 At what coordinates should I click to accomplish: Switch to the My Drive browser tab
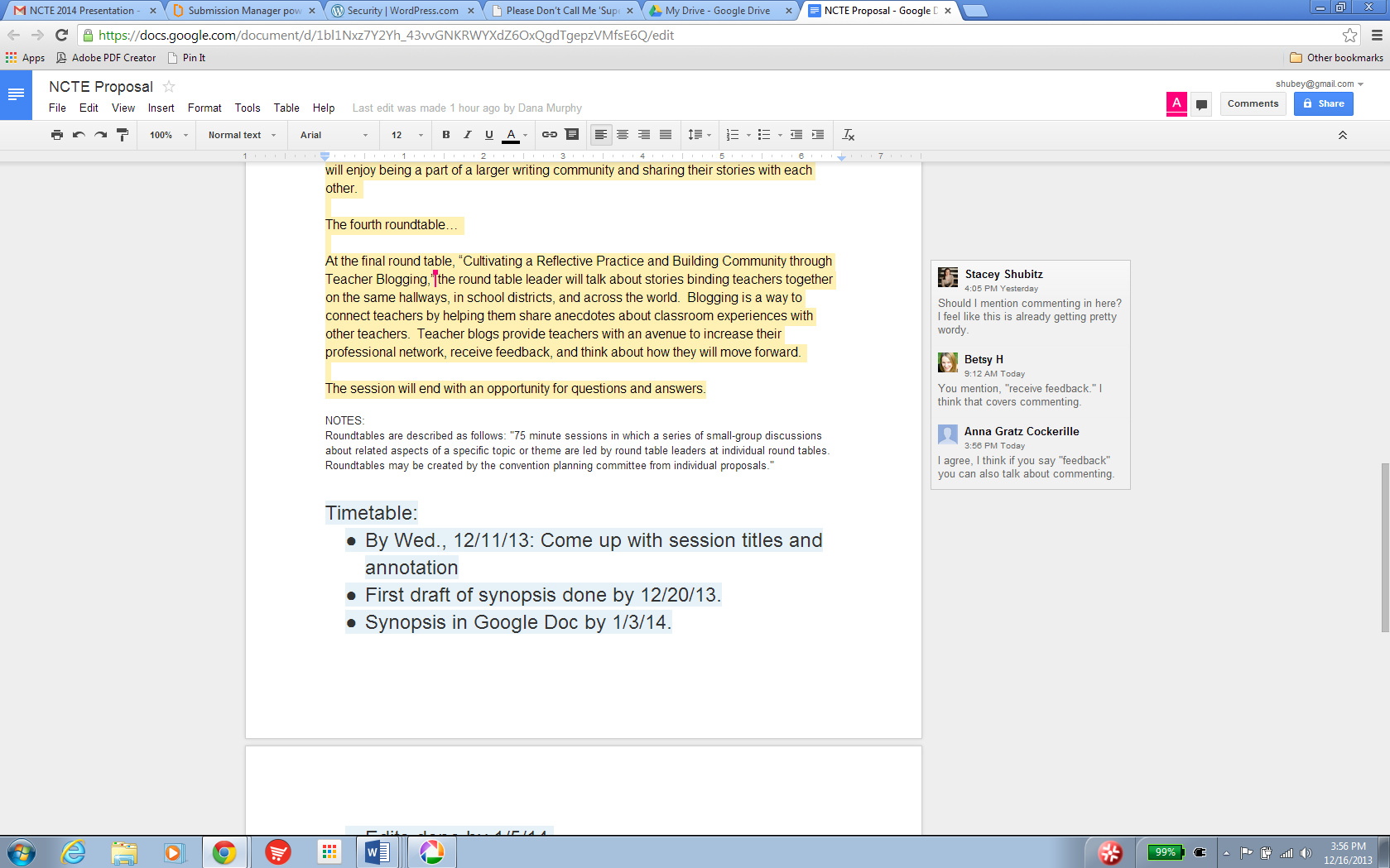pos(717,11)
